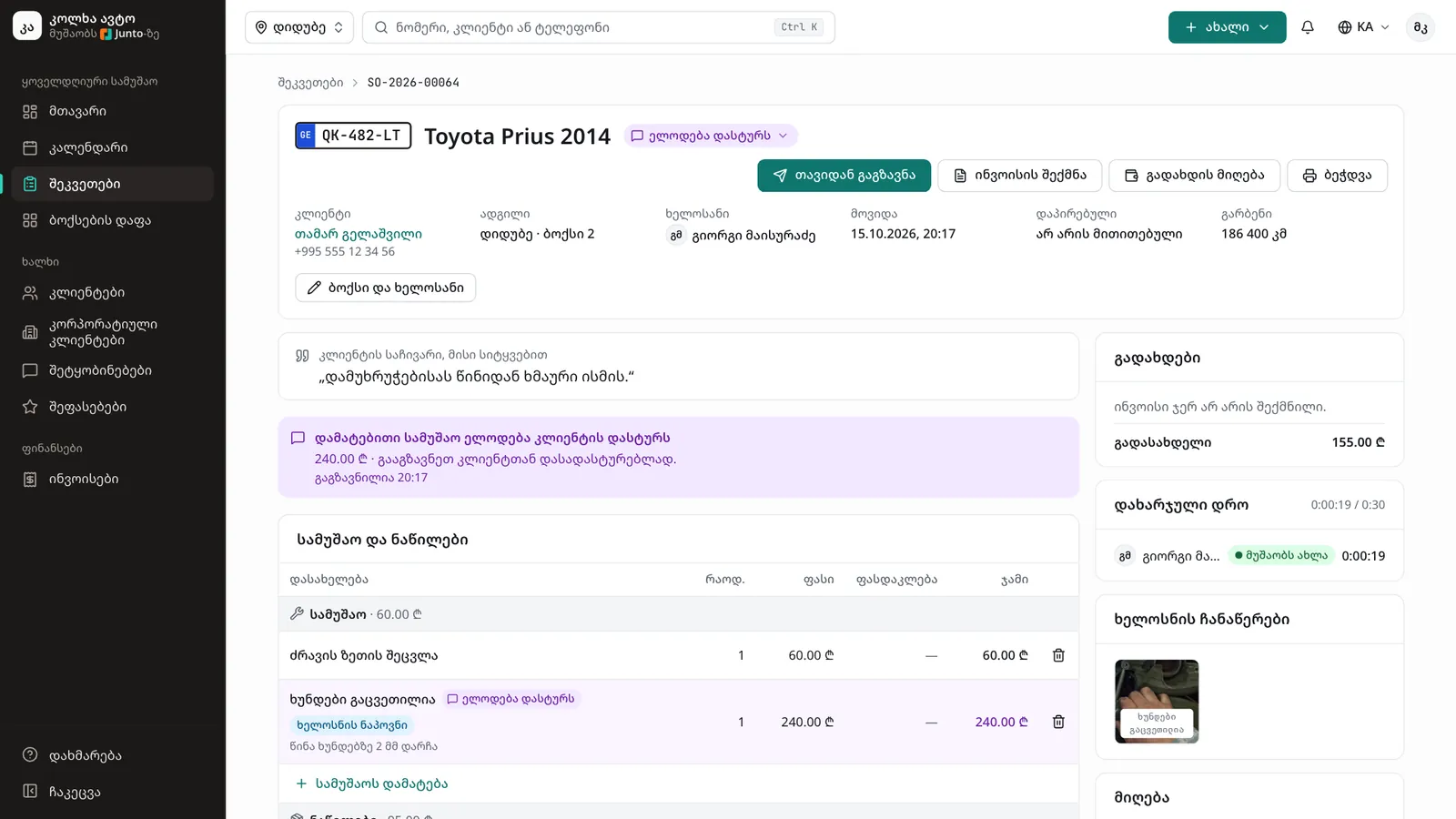This screenshot has width=1456, height=819.
Task: Open შეფასებები in sidebar
Action: coord(113,407)
